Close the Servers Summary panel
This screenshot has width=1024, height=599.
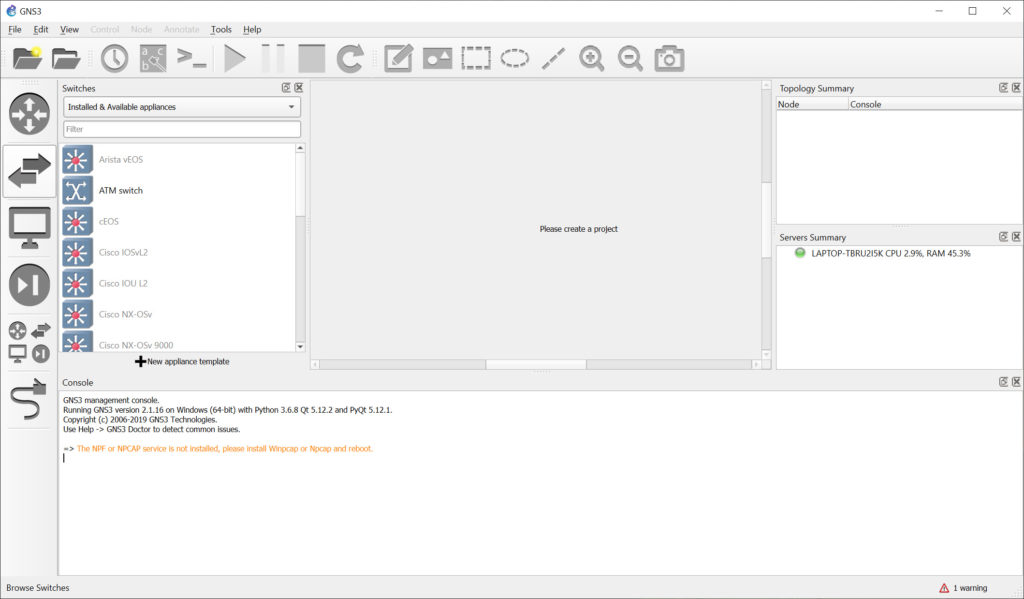(1016, 236)
